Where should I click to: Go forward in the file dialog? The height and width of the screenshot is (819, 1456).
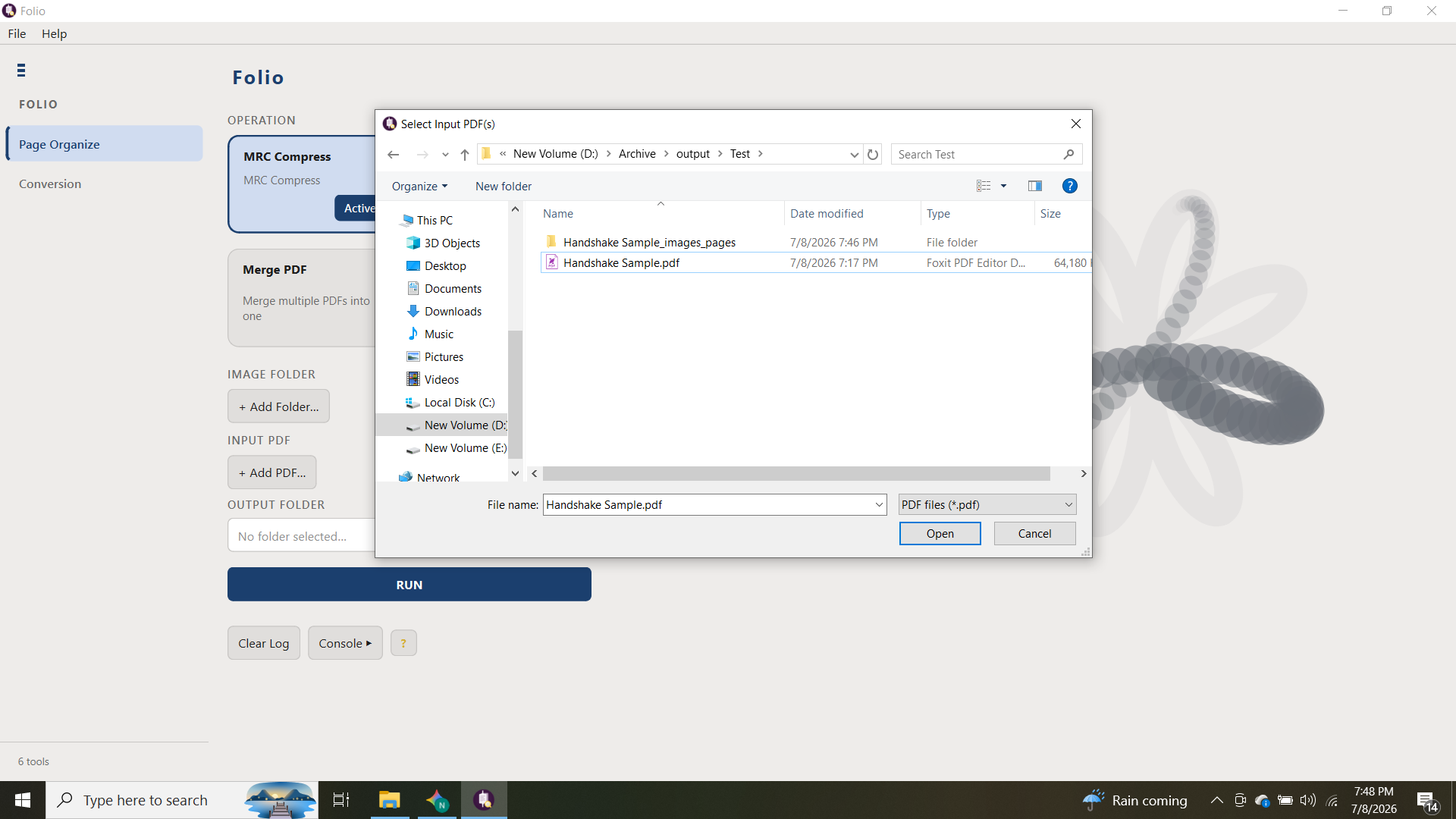[422, 154]
